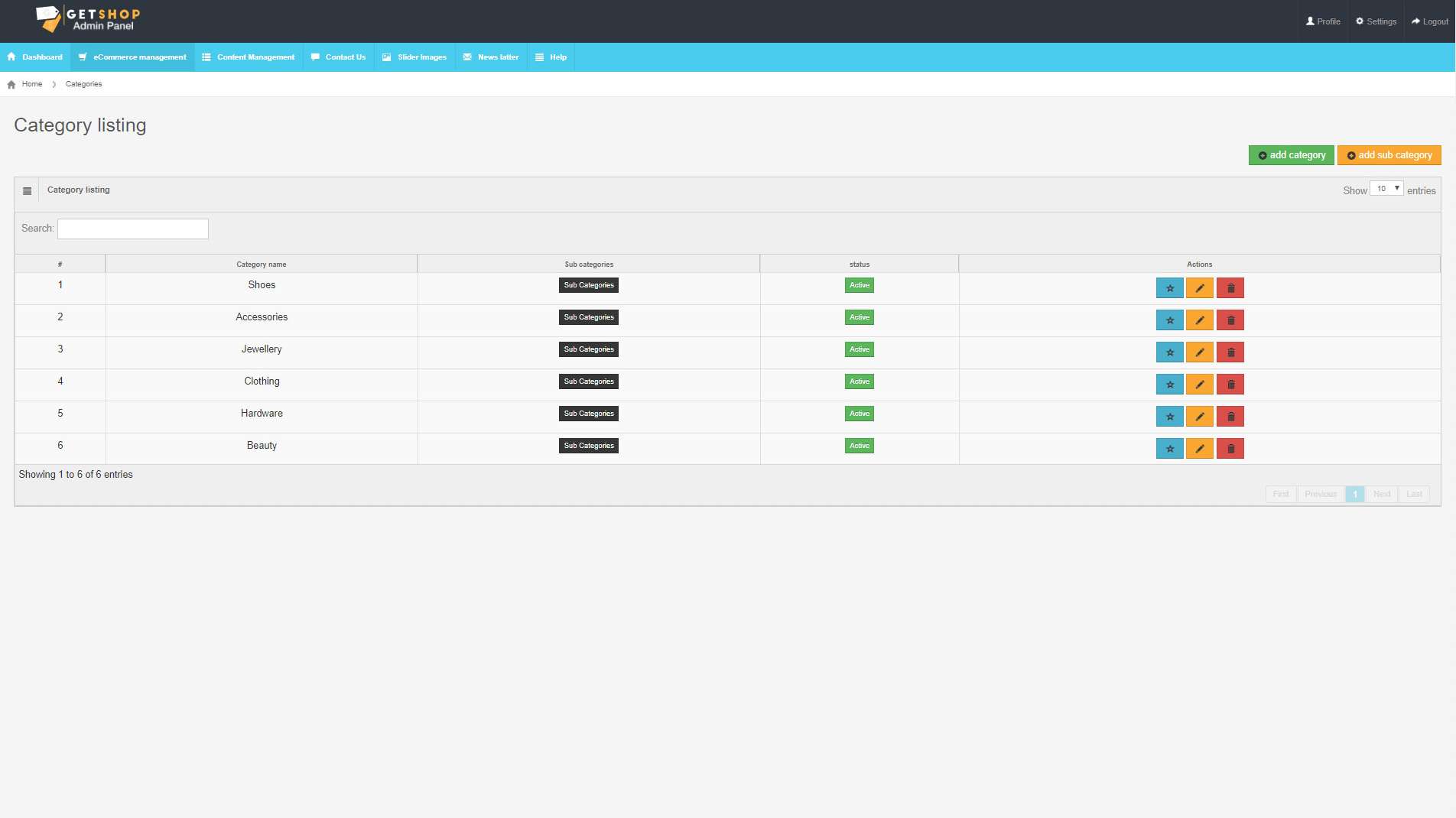1456x818 pixels.
Task: Open the Show entries dropdown
Action: (x=1386, y=189)
